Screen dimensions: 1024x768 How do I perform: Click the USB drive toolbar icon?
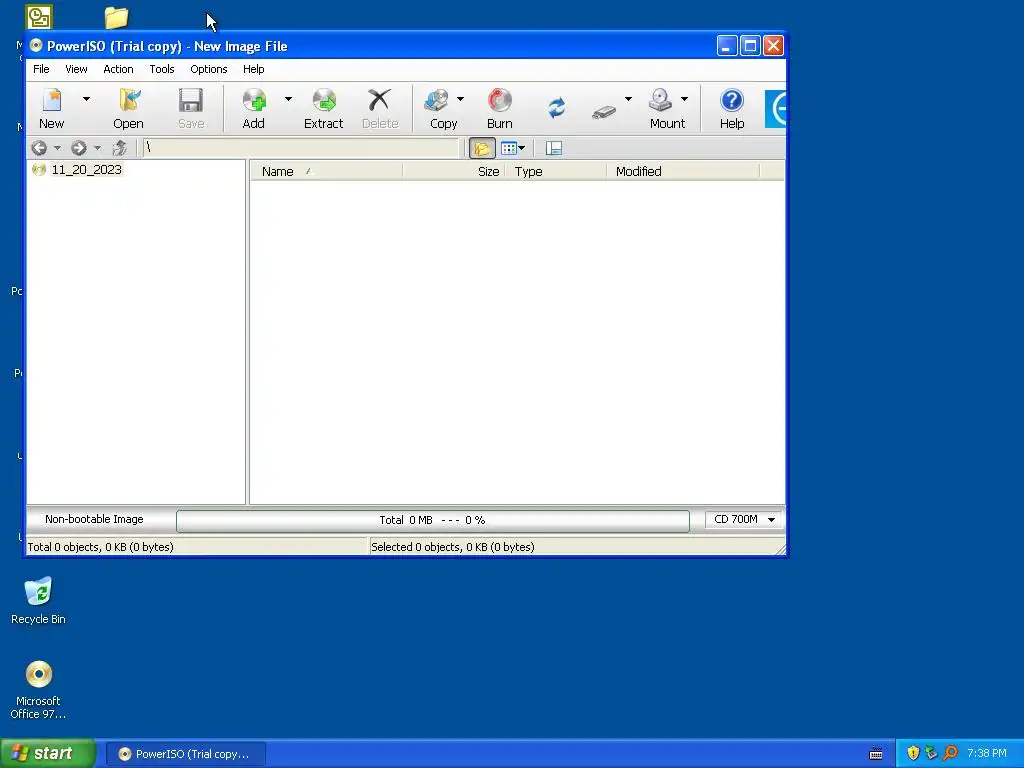pyautogui.click(x=604, y=112)
